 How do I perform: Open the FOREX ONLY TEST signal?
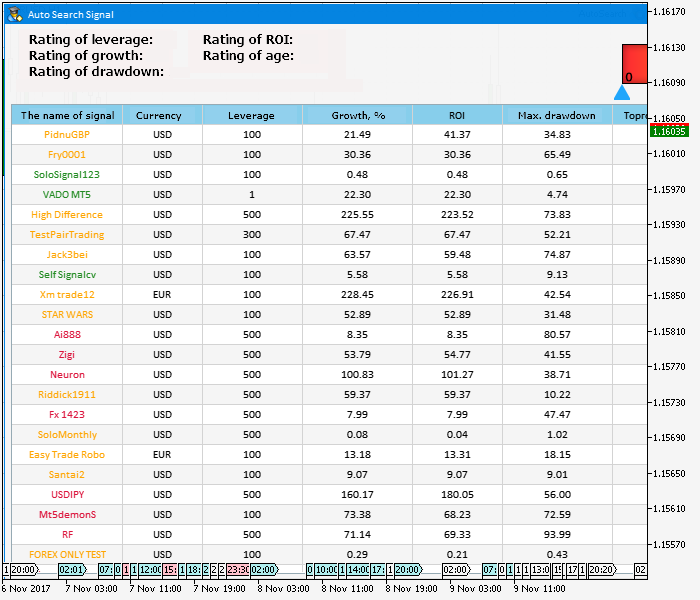pyautogui.click(x=67, y=554)
